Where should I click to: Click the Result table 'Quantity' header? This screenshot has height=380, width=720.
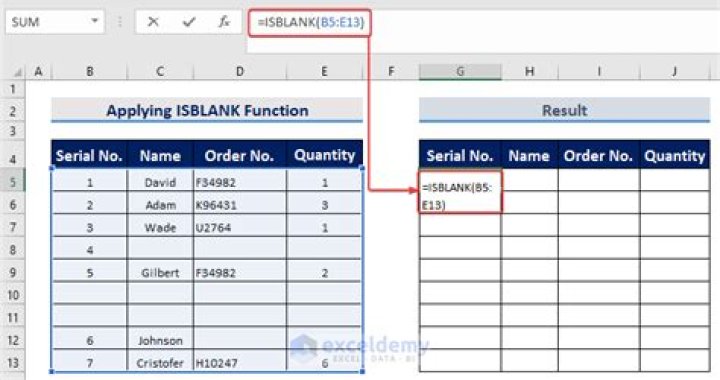[675, 156]
